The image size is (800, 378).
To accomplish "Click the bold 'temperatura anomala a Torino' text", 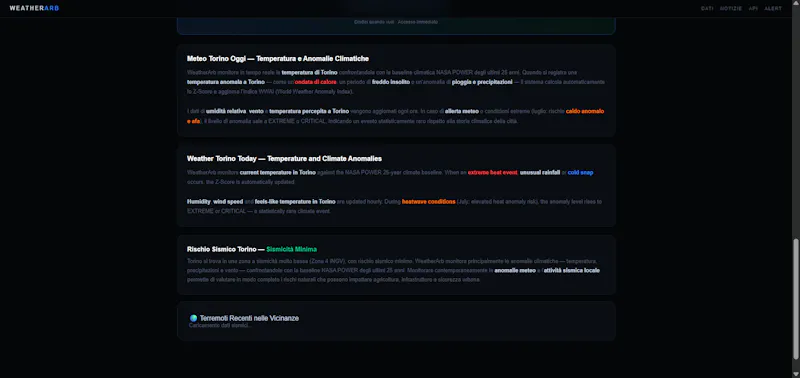I will tap(226, 82).
